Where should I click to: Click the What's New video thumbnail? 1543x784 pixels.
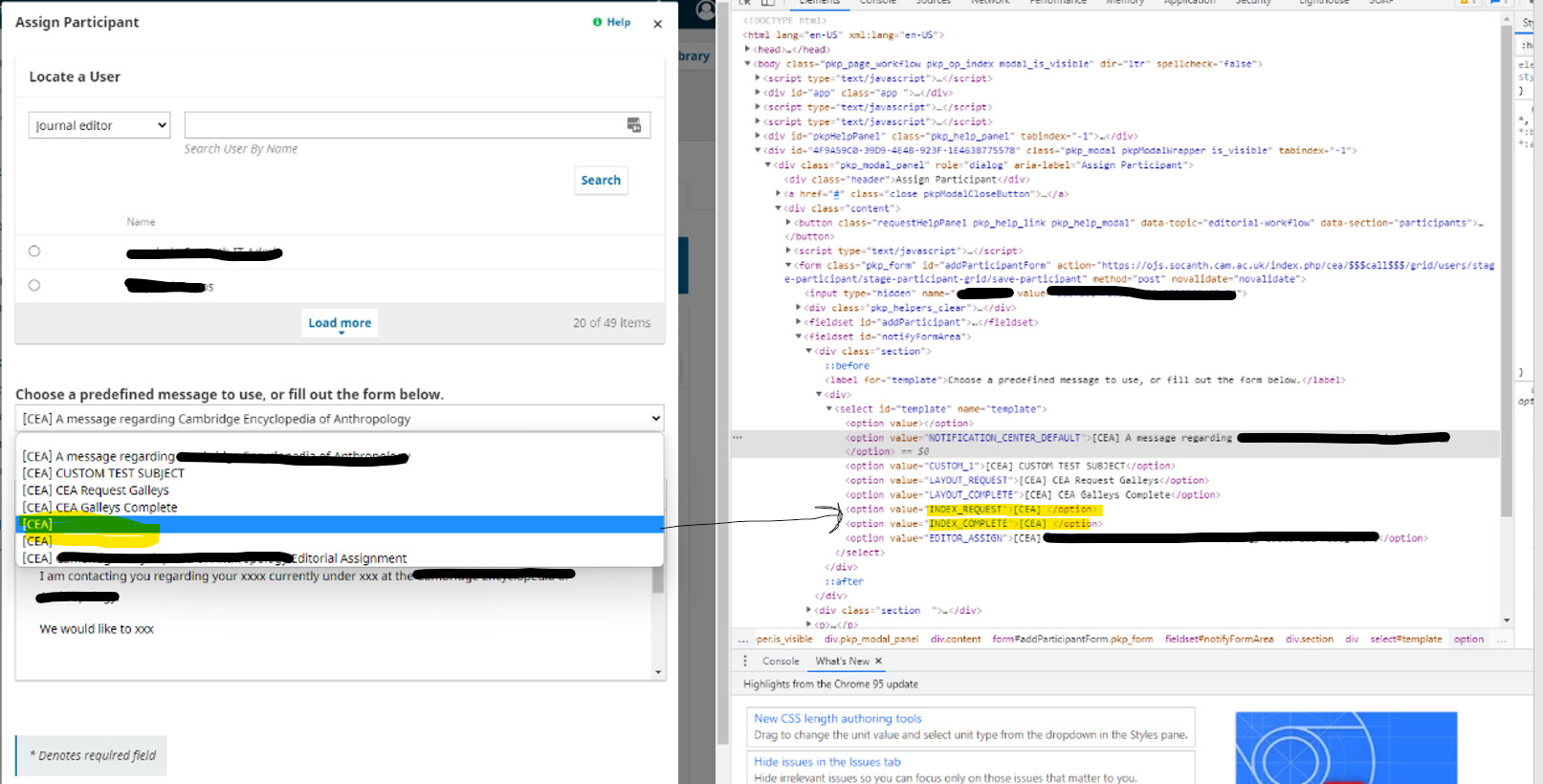tap(1346, 748)
